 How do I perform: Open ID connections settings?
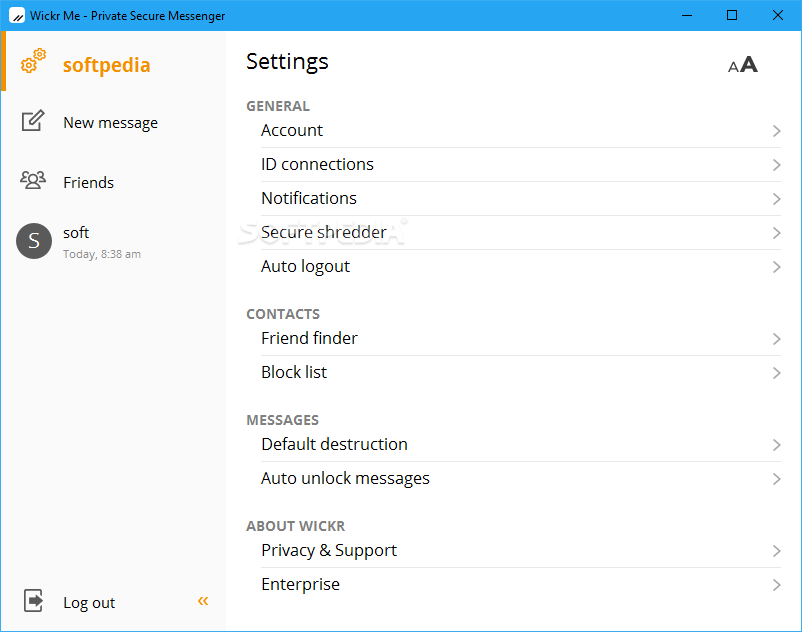(x=521, y=165)
